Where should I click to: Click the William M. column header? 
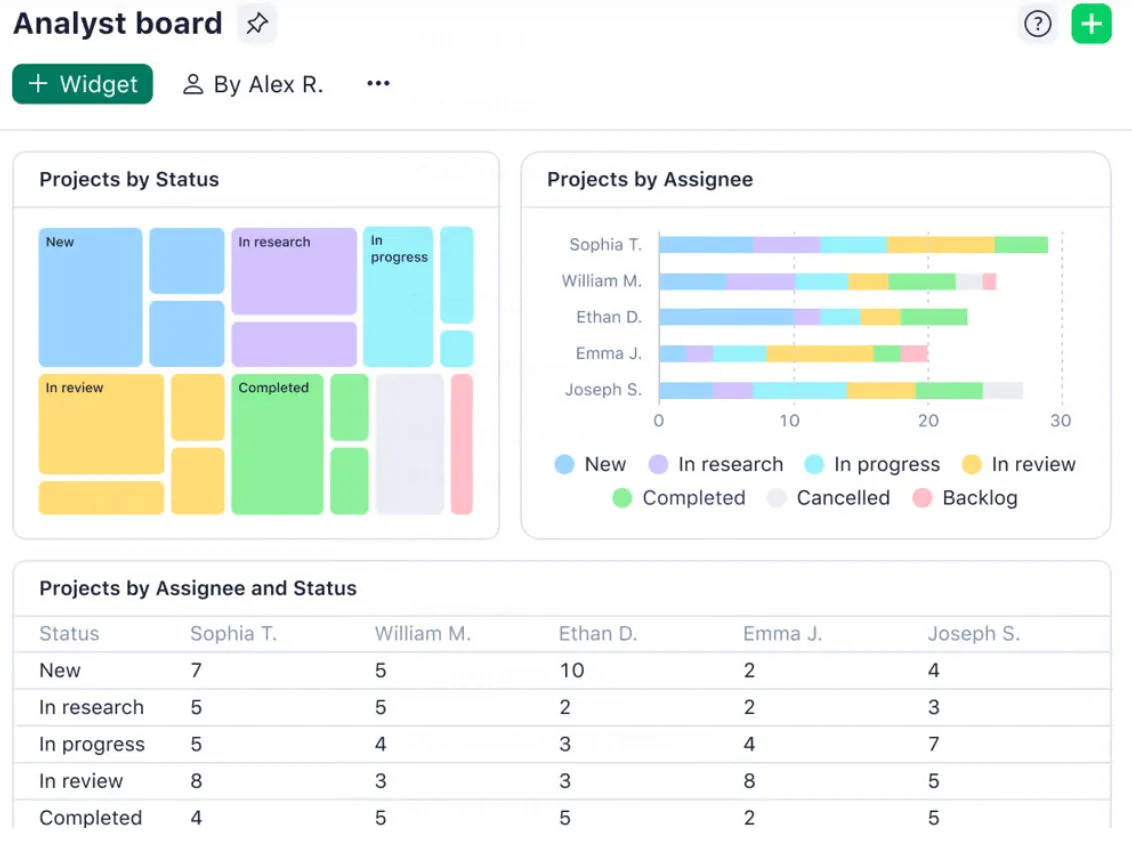422,634
